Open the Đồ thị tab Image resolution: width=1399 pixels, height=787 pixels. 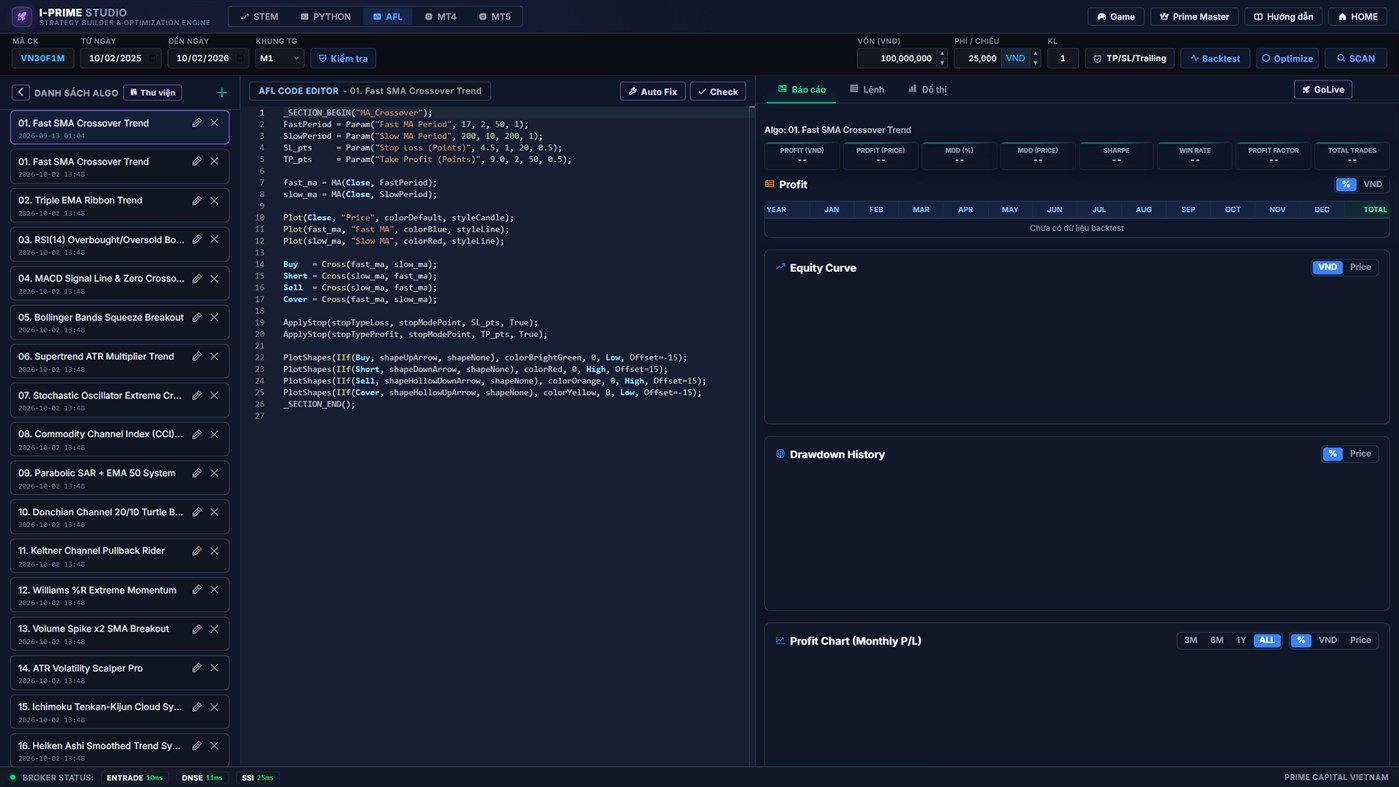click(927, 89)
